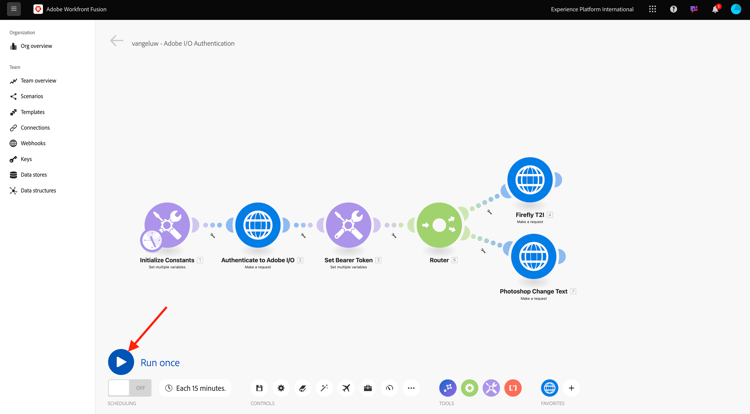Click the Adobe Workfront Fusion logo

coord(38,9)
